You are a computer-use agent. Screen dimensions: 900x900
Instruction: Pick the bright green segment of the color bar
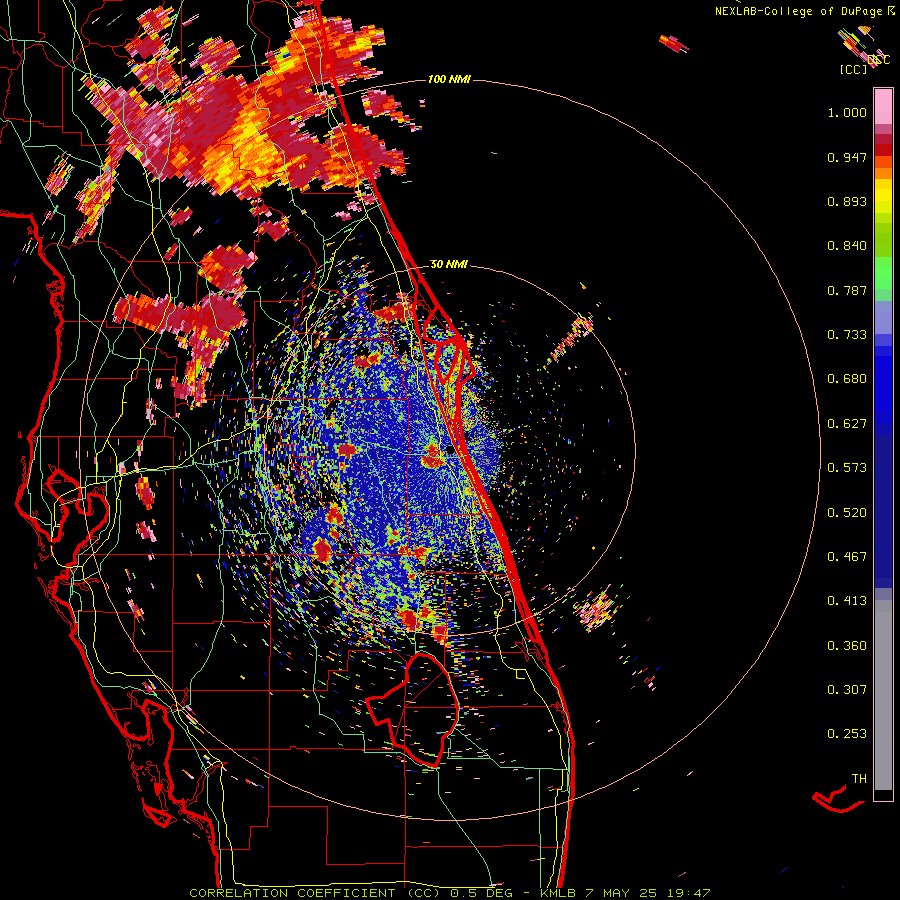[883, 273]
